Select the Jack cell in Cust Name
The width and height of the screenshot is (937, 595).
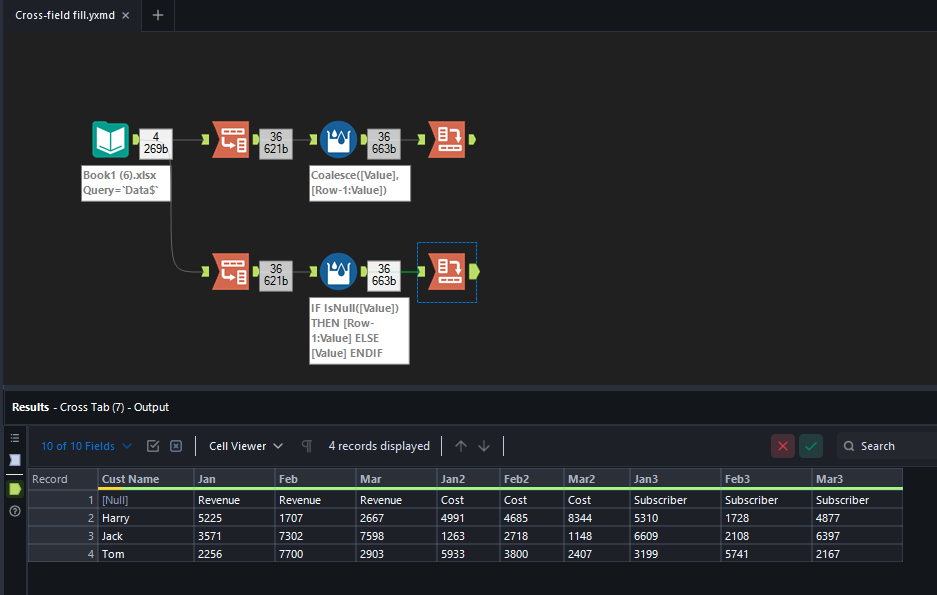[146, 536]
